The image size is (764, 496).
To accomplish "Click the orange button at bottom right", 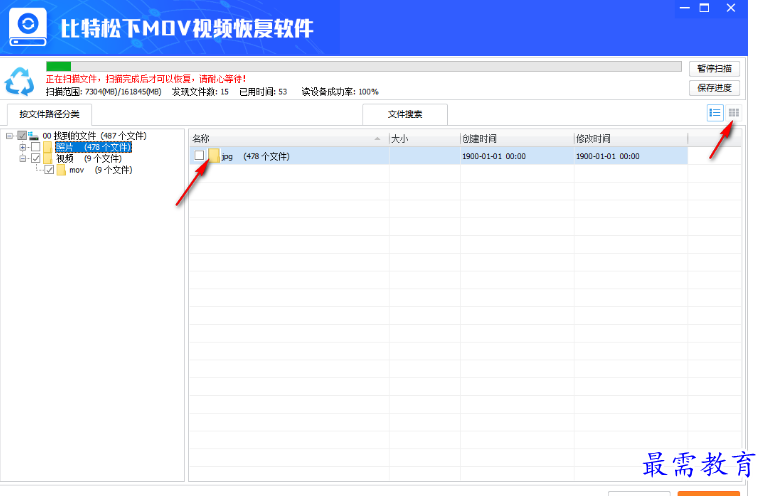I will pyautogui.click(x=708, y=493).
